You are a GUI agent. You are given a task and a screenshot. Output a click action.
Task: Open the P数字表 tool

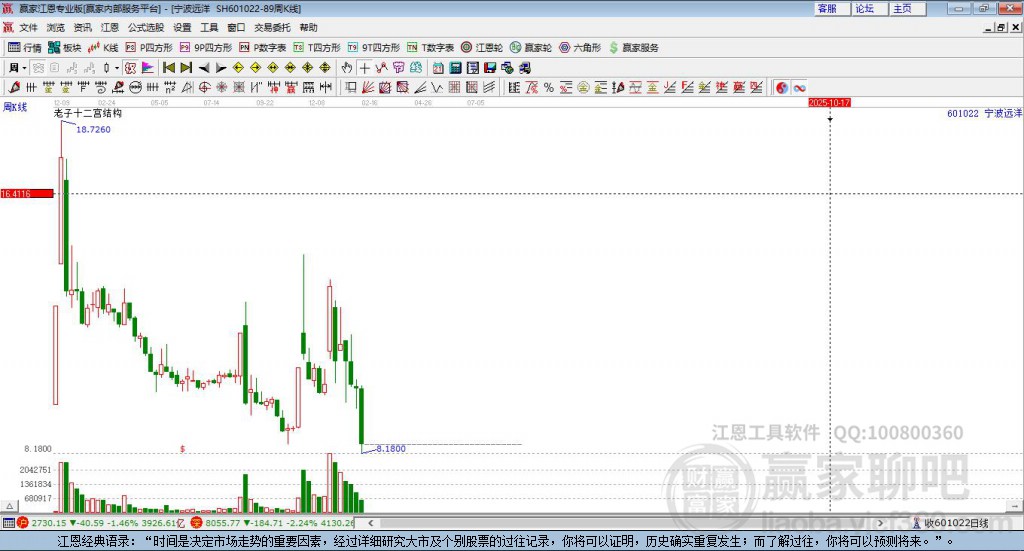click(263, 48)
